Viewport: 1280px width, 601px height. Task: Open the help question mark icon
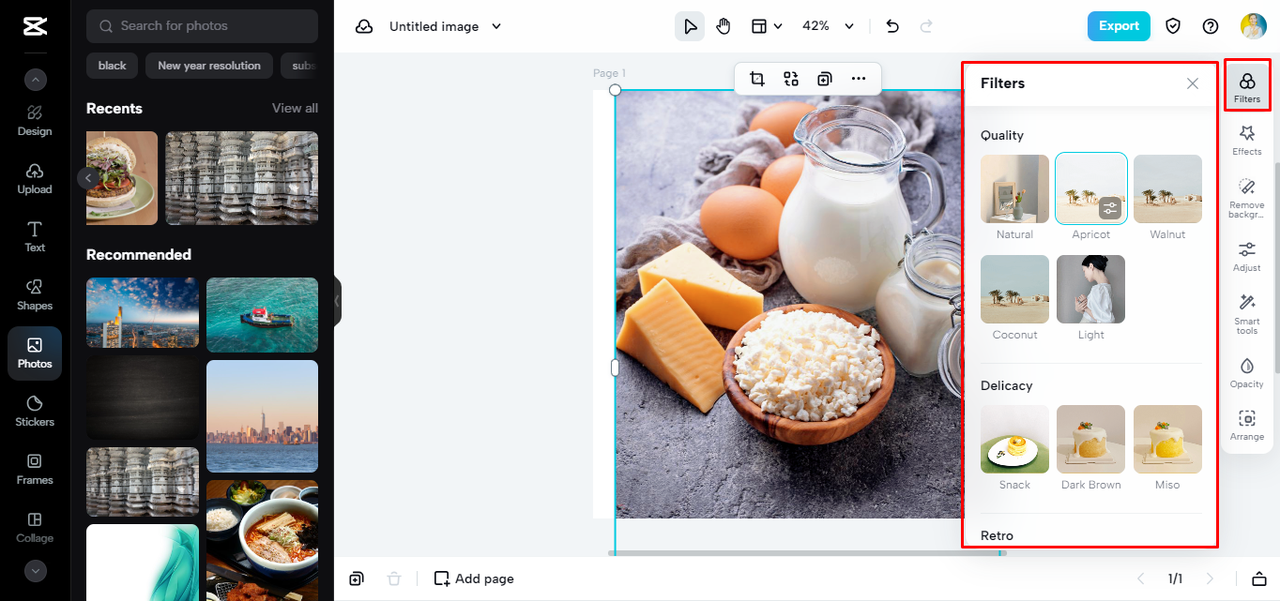1210,26
